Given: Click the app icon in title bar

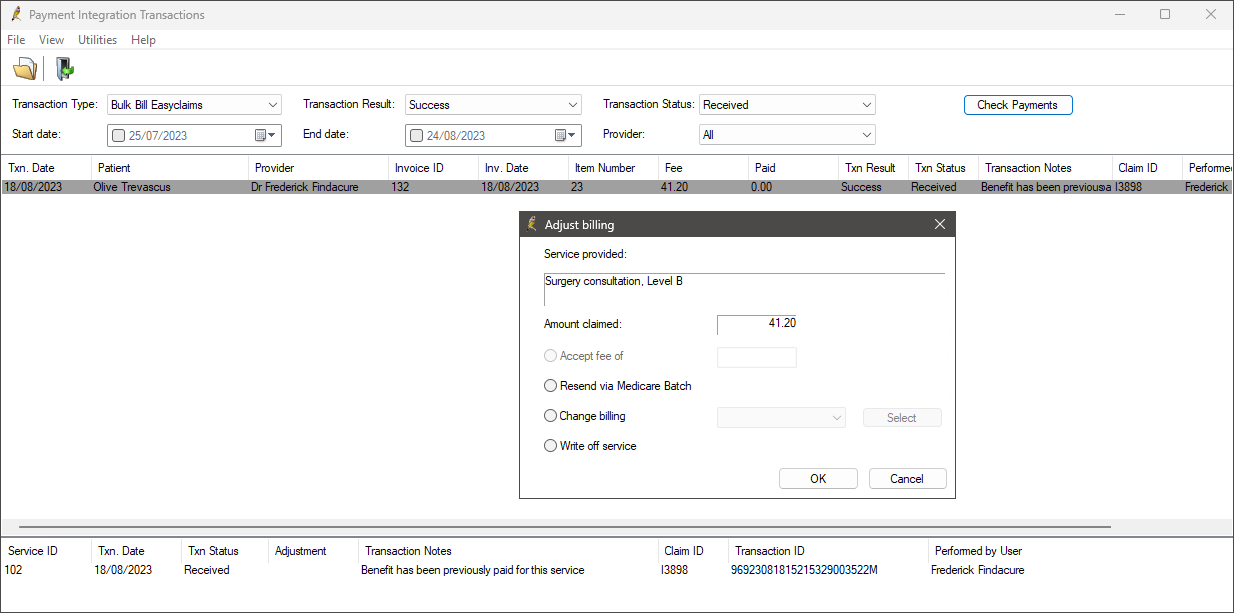Looking at the screenshot, I should point(15,15).
